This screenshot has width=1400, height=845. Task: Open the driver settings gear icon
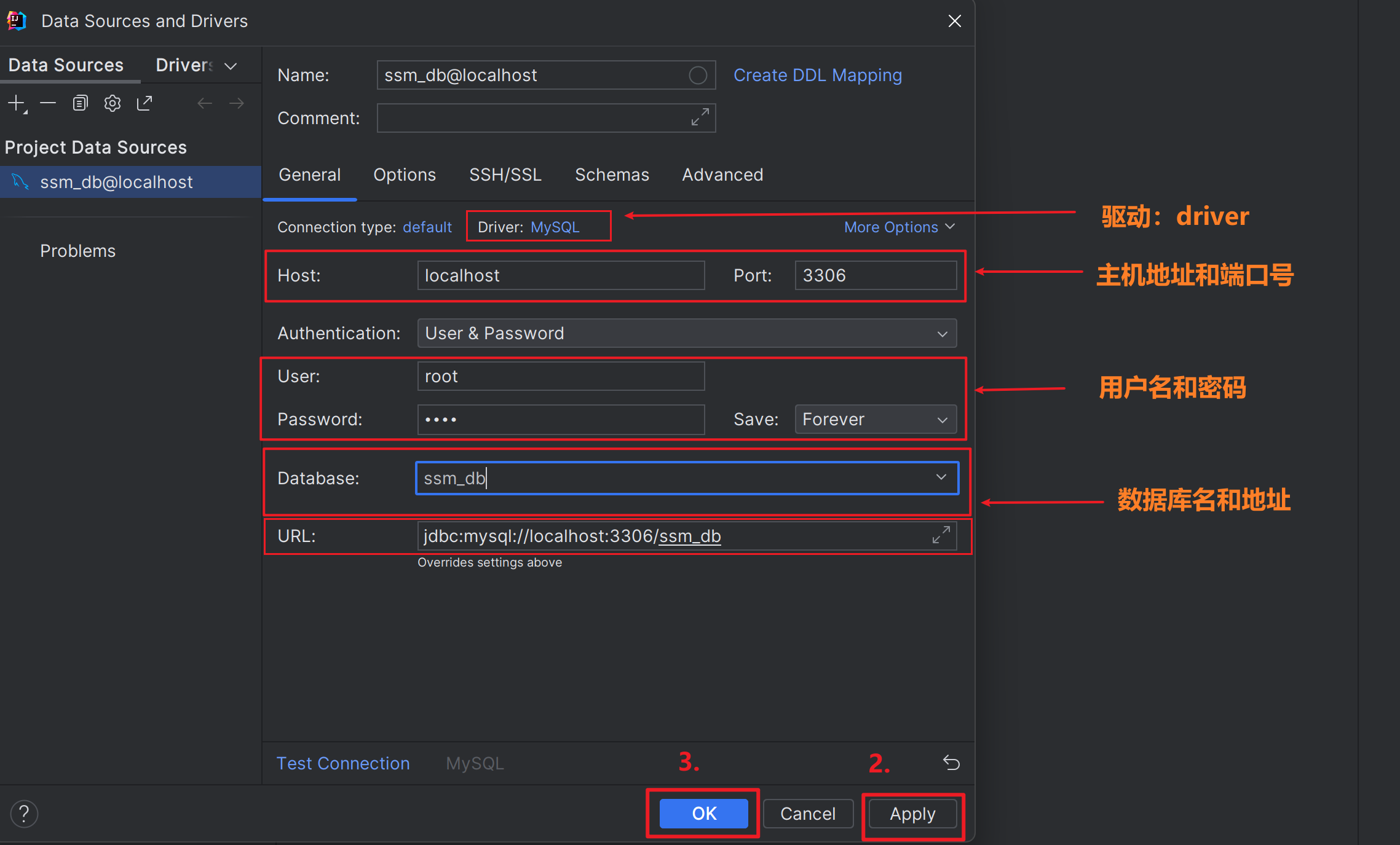pyautogui.click(x=113, y=103)
